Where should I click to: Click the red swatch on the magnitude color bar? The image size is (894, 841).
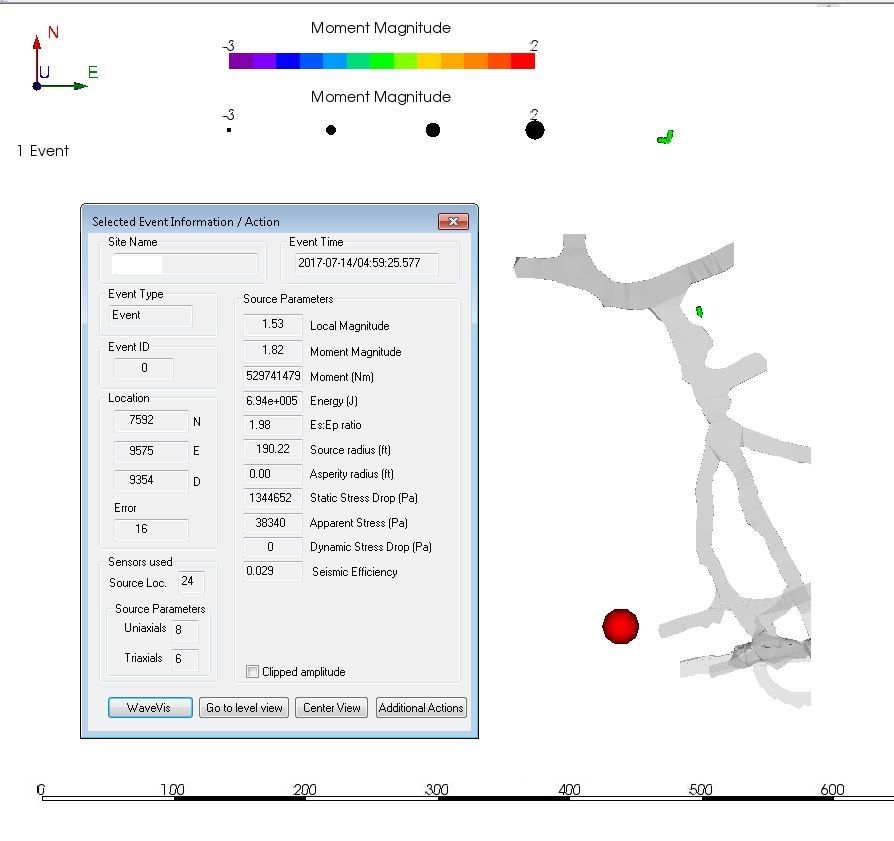pyautogui.click(x=523, y=61)
